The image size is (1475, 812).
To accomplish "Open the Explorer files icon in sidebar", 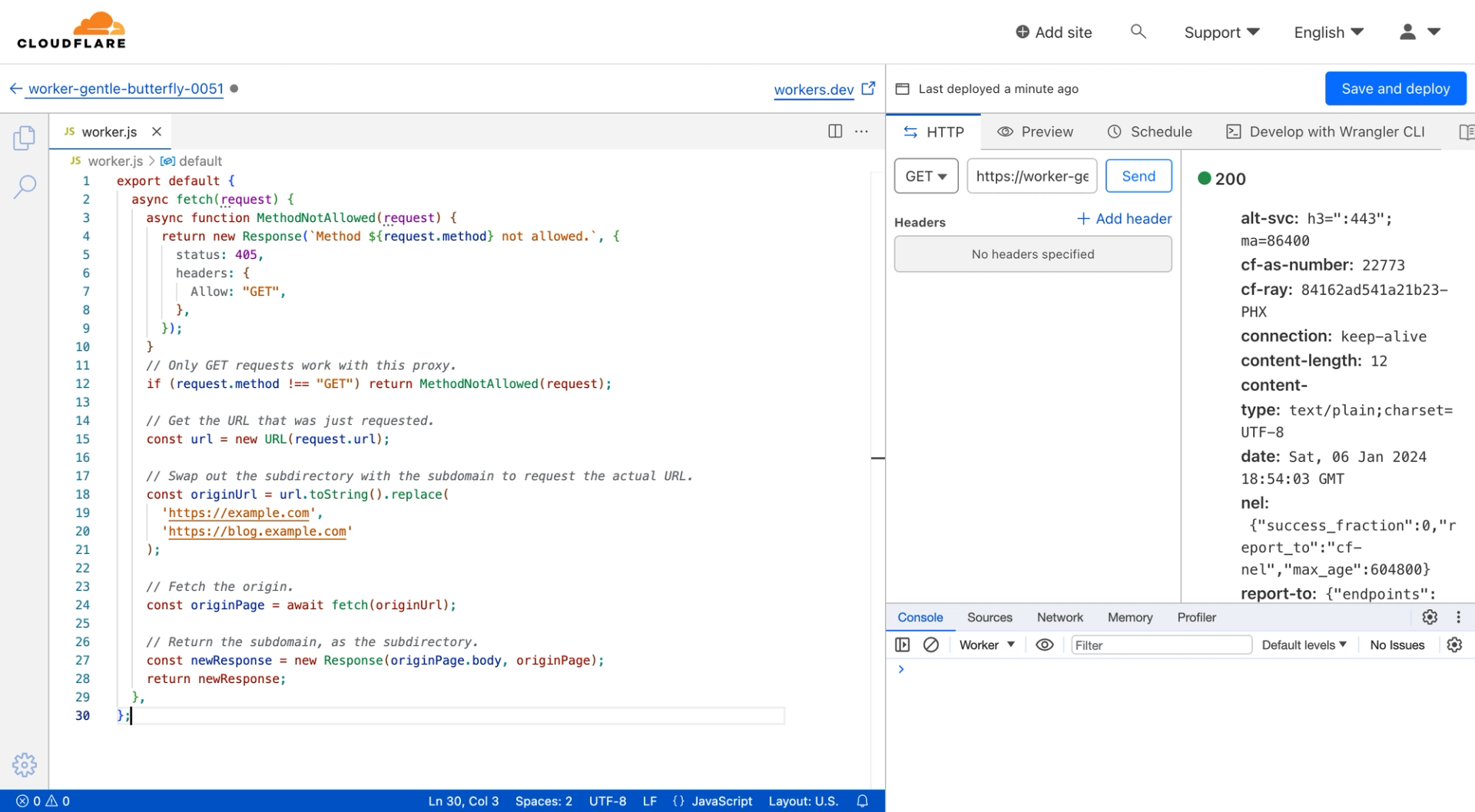I will pos(24,138).
